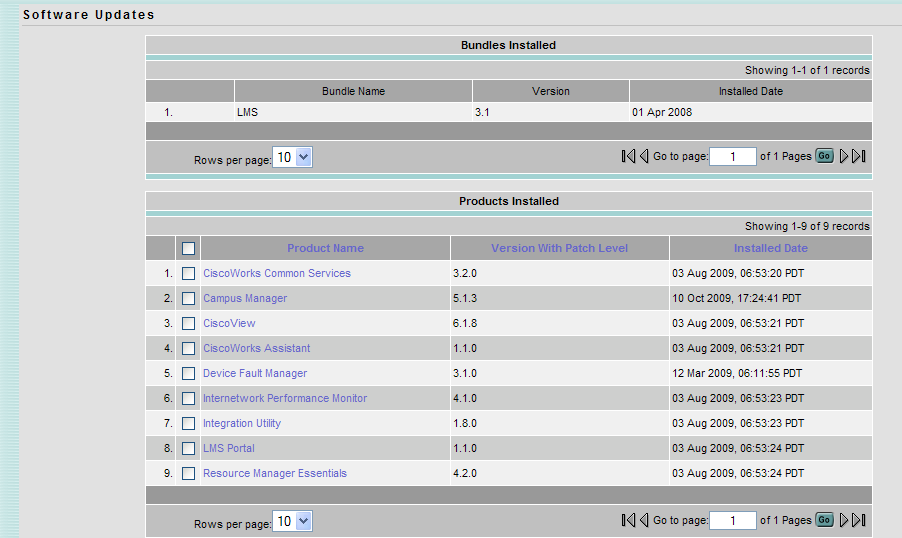The image size is (902, 538).
Task: Tick the select-all checkbox in Products header
Action: pos(188,249)
